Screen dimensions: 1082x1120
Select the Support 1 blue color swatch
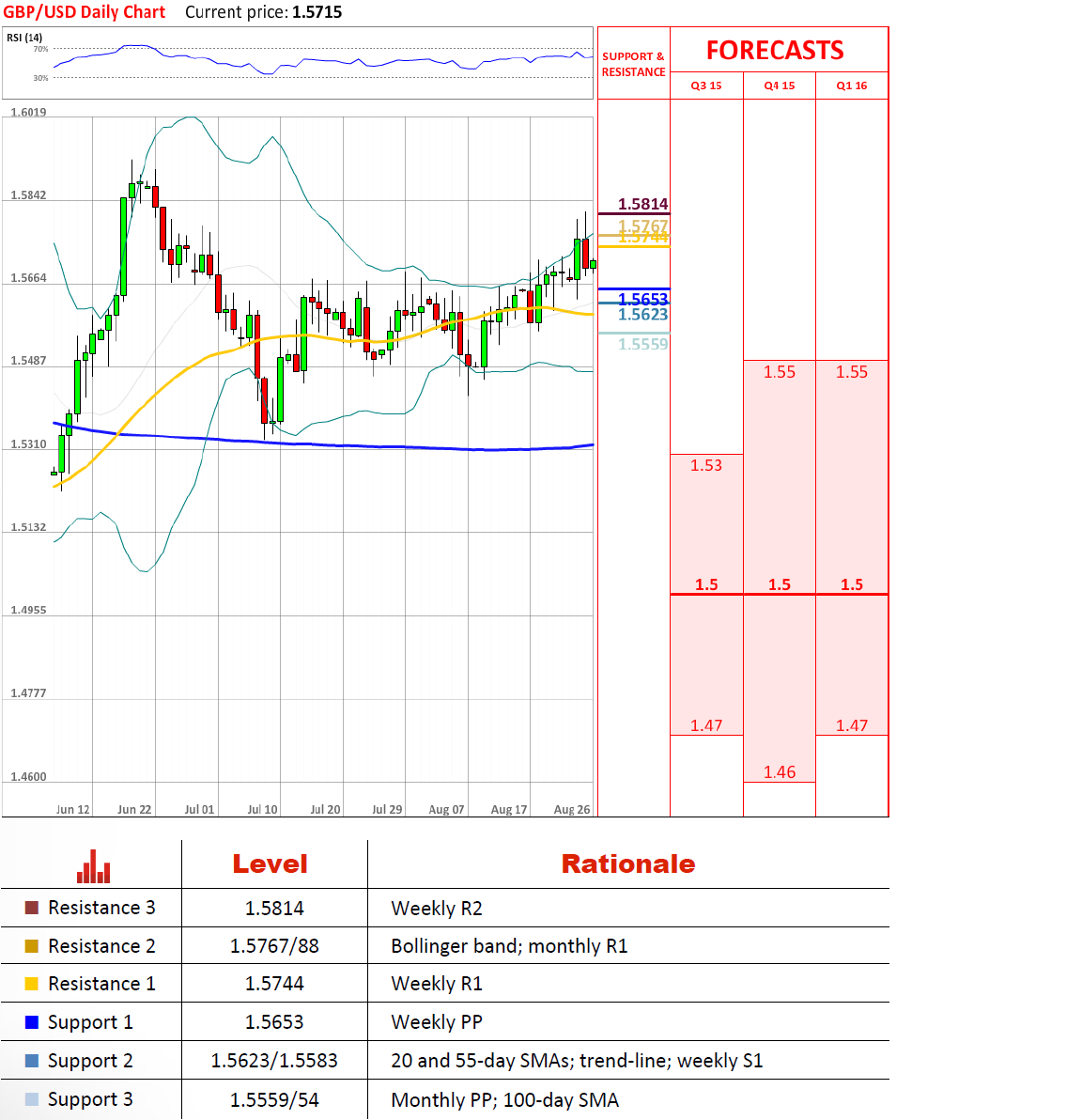(31, 1022)
